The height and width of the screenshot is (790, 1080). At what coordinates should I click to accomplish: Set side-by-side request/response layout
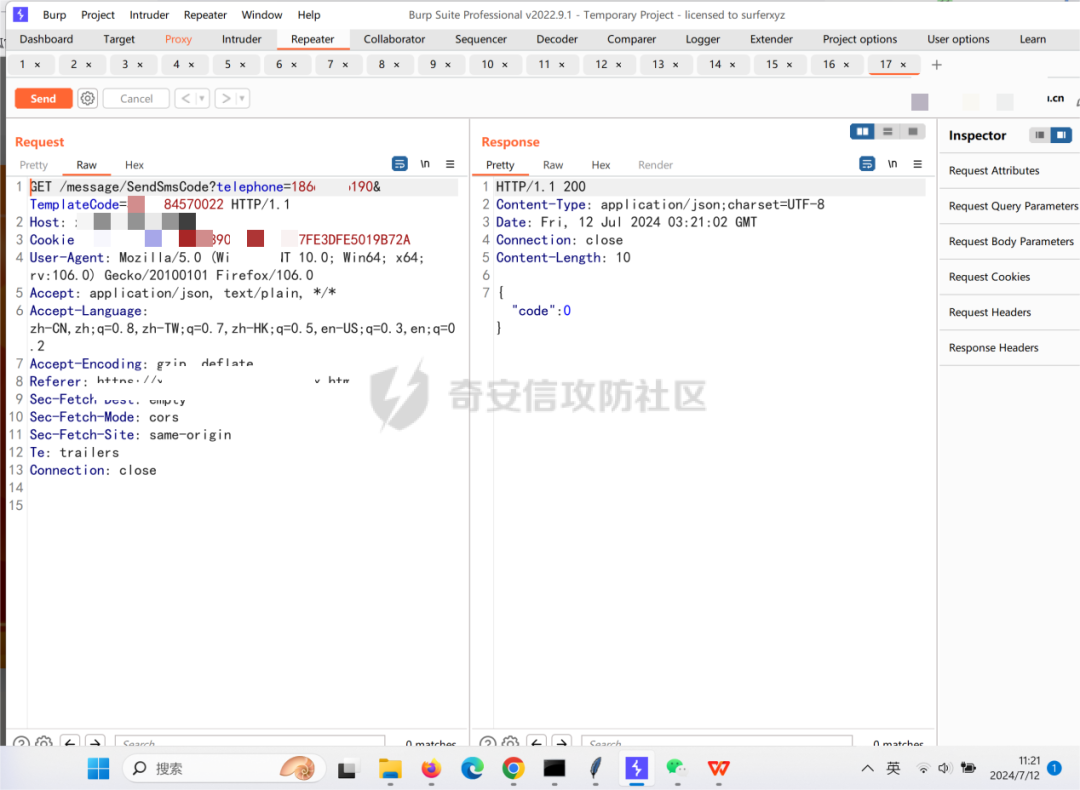tap(862, 132)
